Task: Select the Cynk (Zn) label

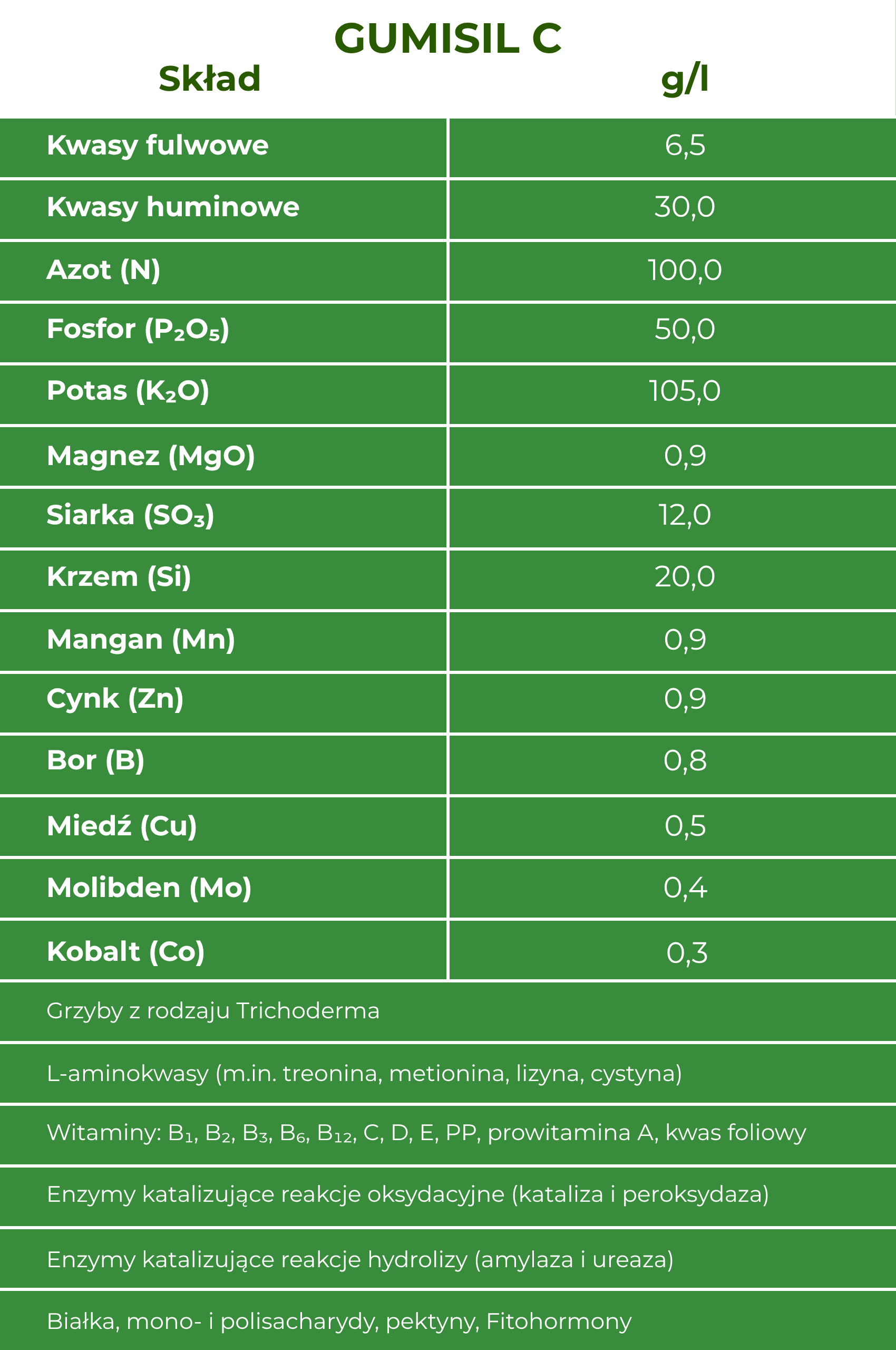Action: coord(115,699)
